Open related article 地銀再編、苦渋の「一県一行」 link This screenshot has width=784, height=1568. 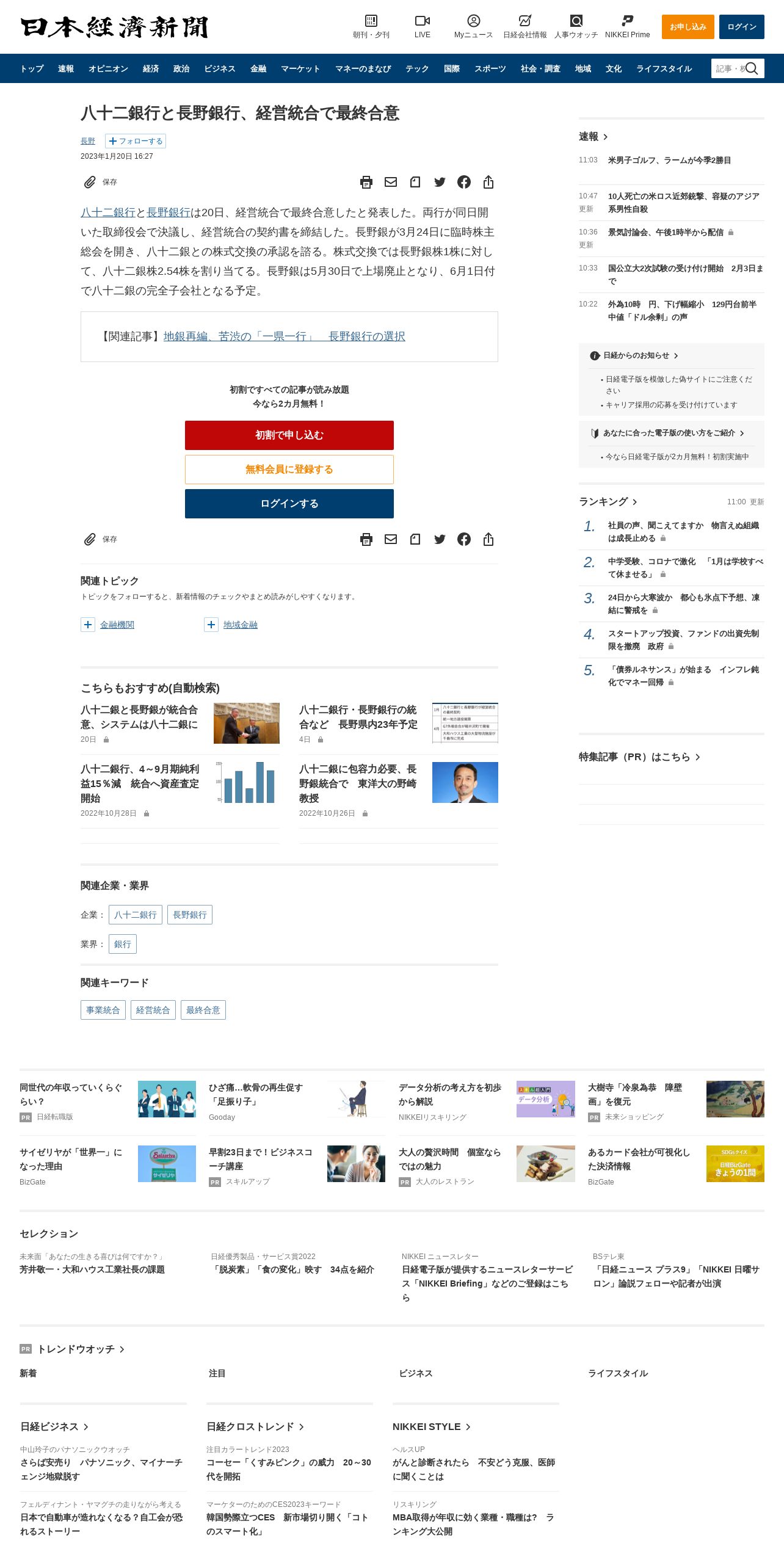click(x=284, y=336)
